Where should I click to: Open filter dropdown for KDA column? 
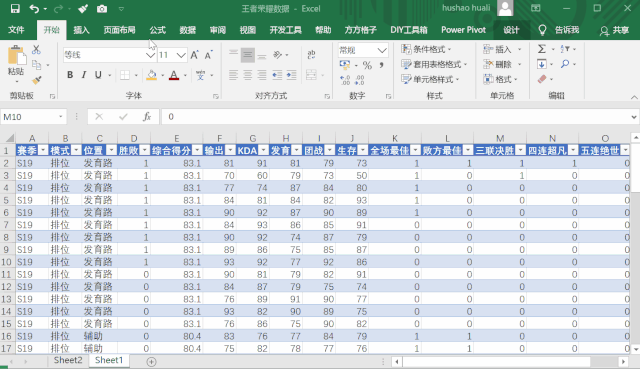pos(263,151)
